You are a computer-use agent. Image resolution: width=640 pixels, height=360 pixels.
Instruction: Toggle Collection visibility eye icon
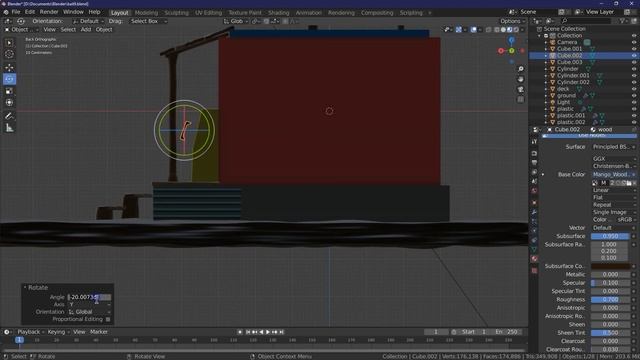pyautogui.click(x=634, y=36)
